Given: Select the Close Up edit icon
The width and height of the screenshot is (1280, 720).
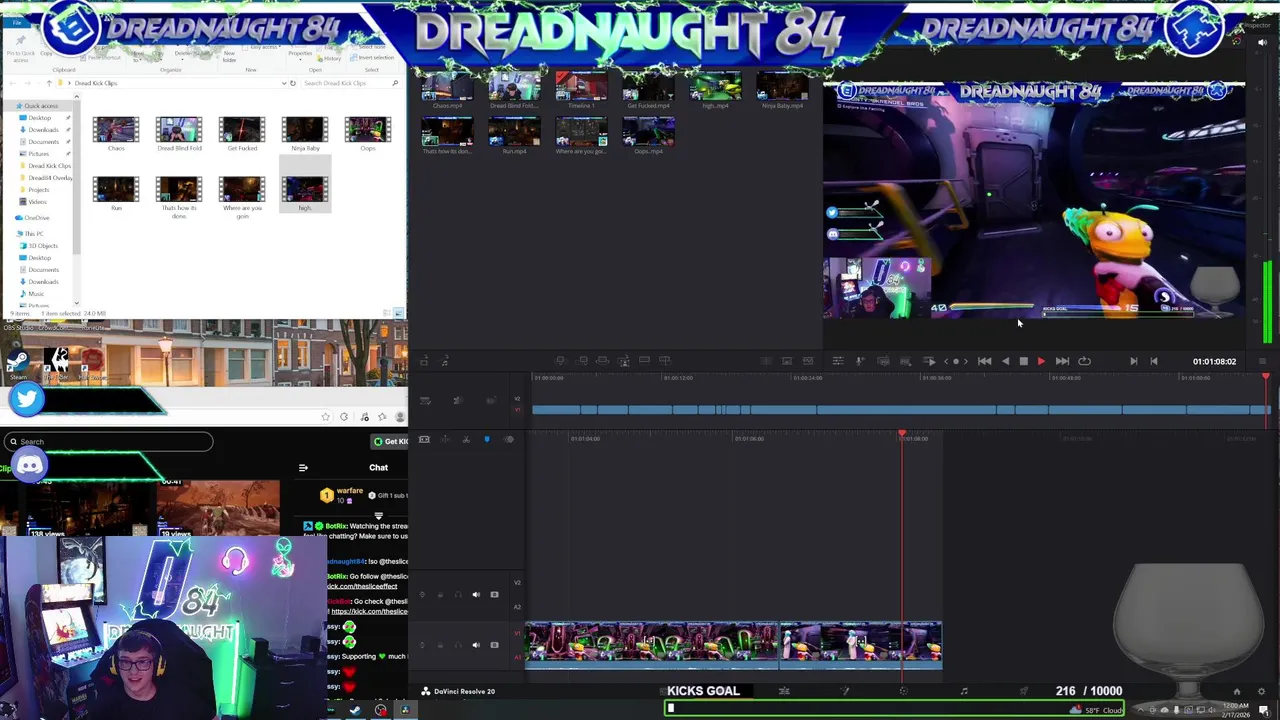Looking at the screenshot, I should (x=623, y=360).
